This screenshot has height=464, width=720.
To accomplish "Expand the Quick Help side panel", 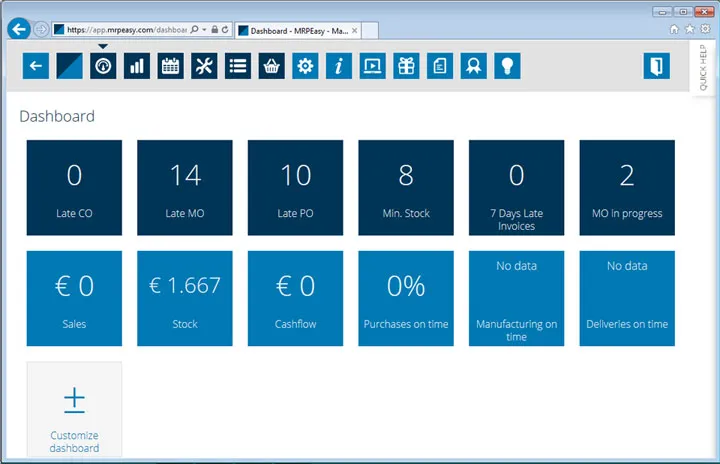I will 704,68.
